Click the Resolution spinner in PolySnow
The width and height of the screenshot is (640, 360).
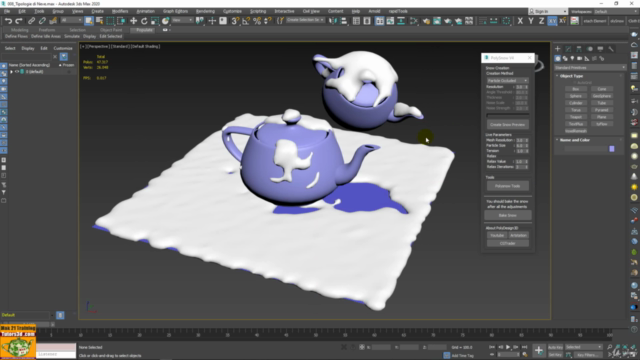522,87
